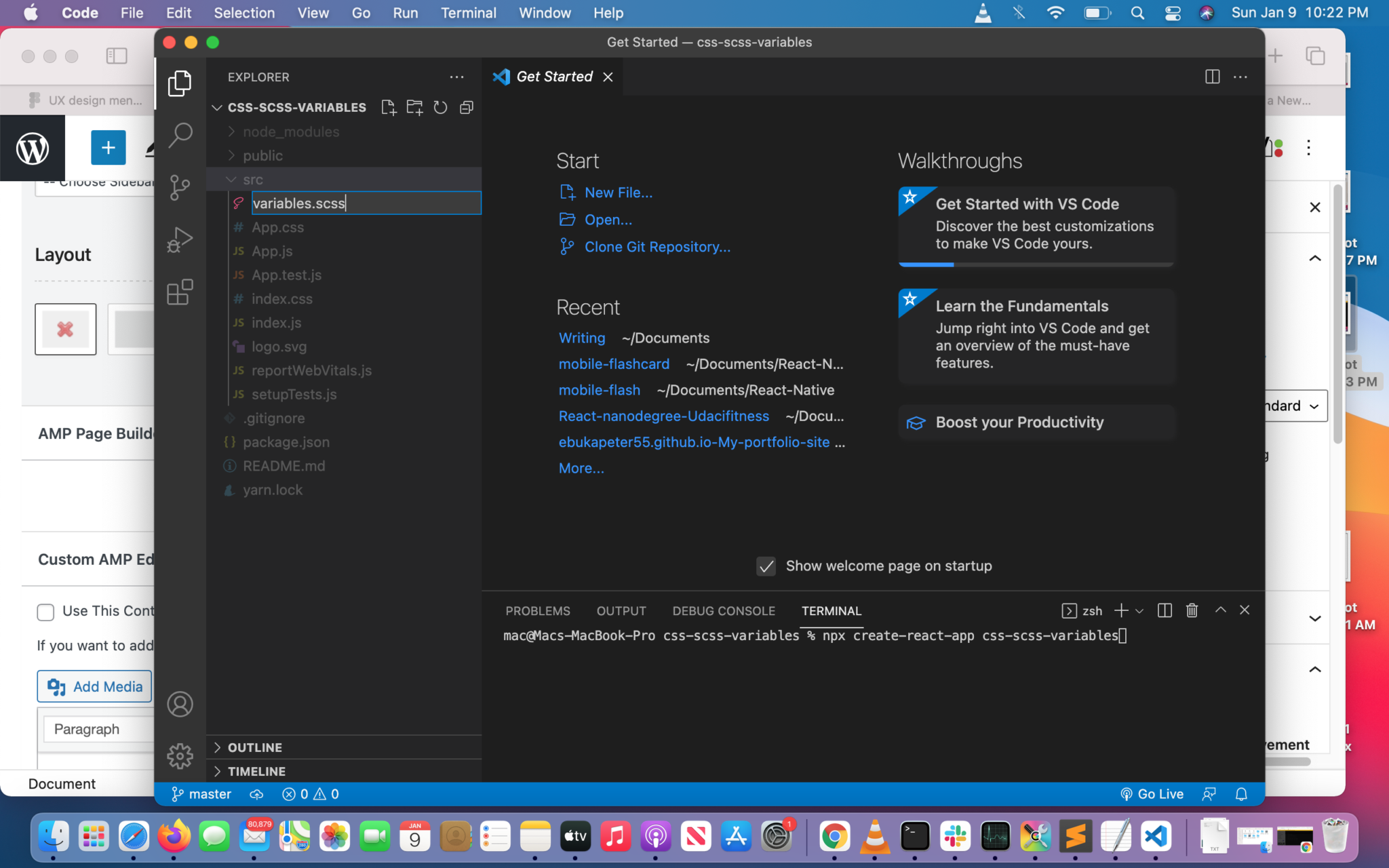Open the Search view in activity bar

point(180,135)
